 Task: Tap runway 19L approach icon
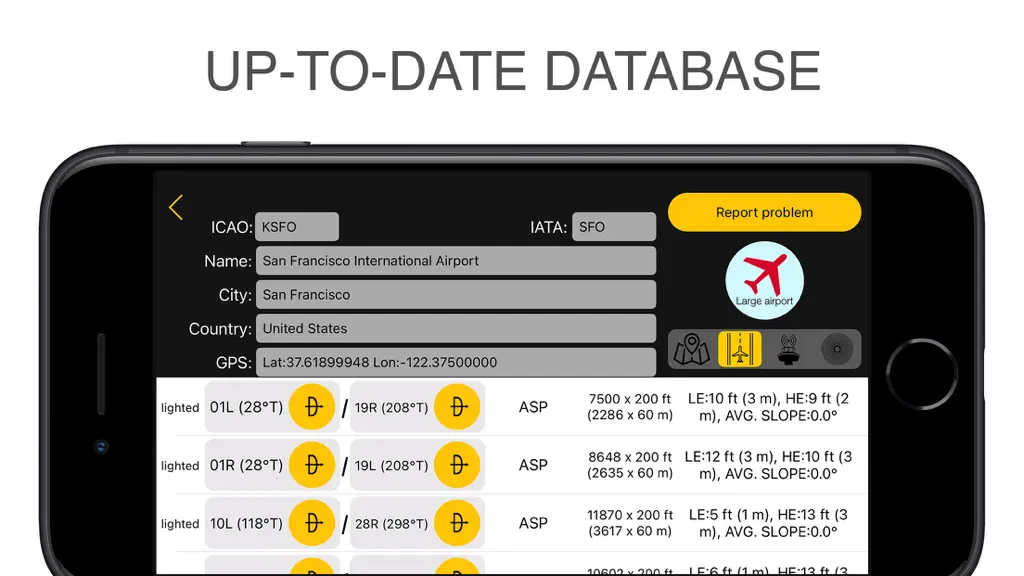coord(457,465)
